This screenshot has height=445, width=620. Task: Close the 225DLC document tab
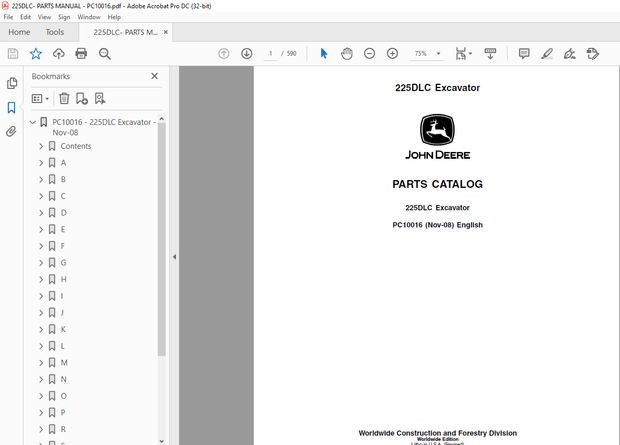pyautogui.click(x=166, y=32)
